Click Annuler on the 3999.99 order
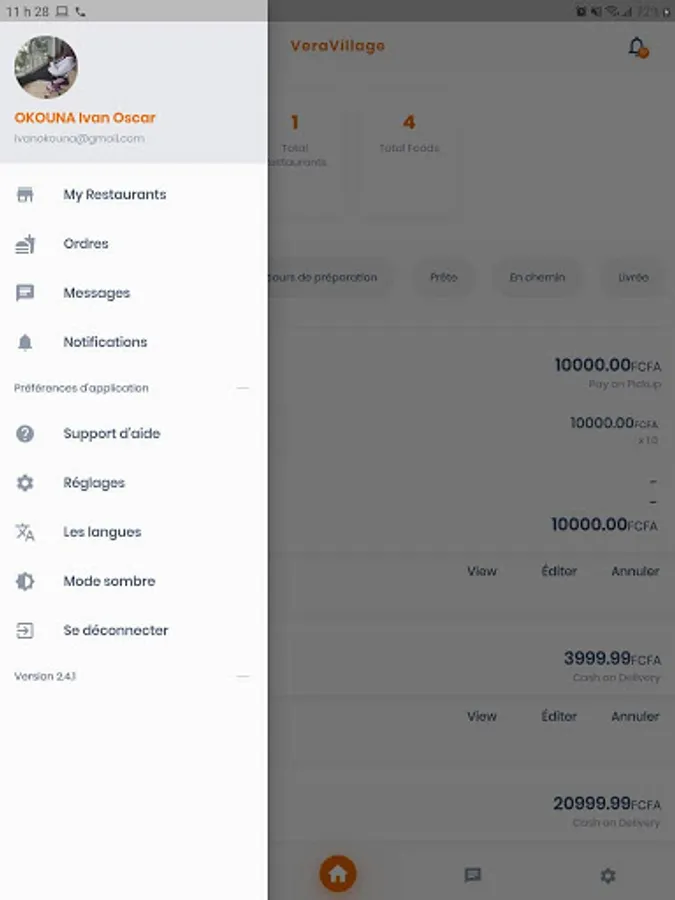The image size is (675, 900). tap(635, 716)
